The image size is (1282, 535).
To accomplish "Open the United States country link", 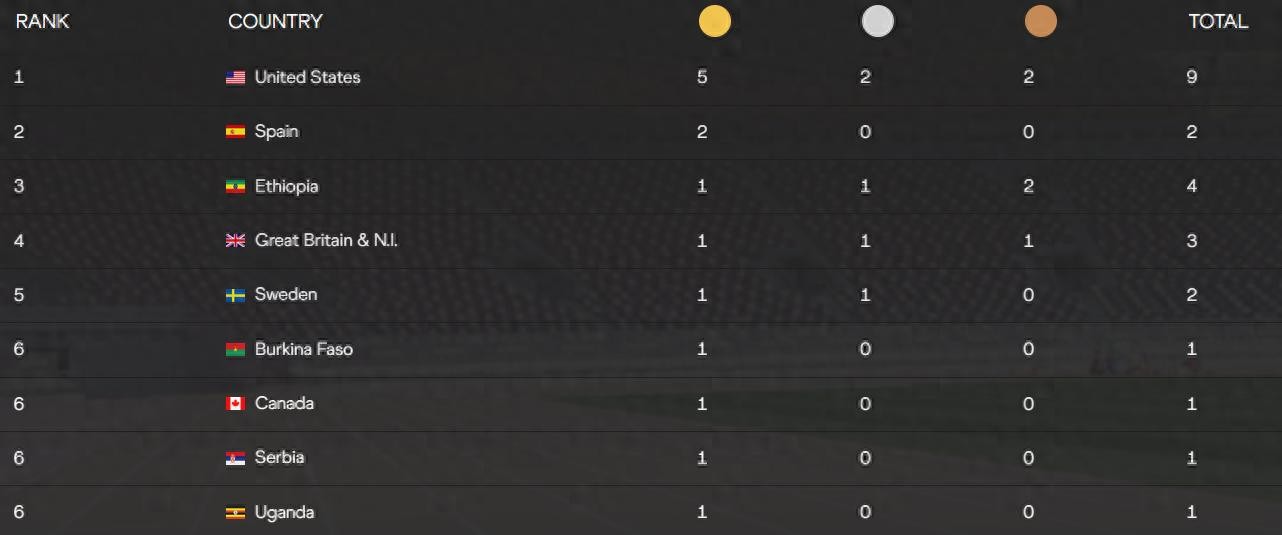I will (307, 78).
